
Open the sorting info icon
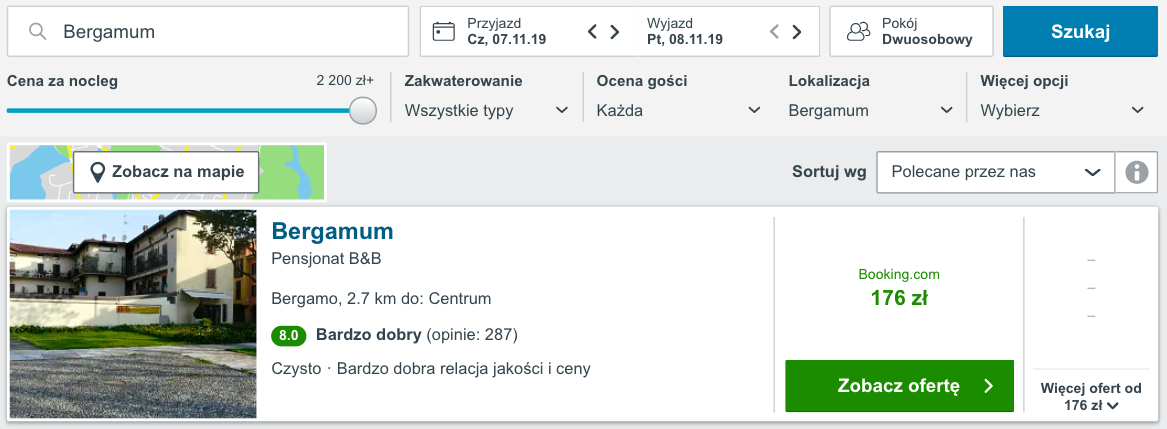point(1136,172)
